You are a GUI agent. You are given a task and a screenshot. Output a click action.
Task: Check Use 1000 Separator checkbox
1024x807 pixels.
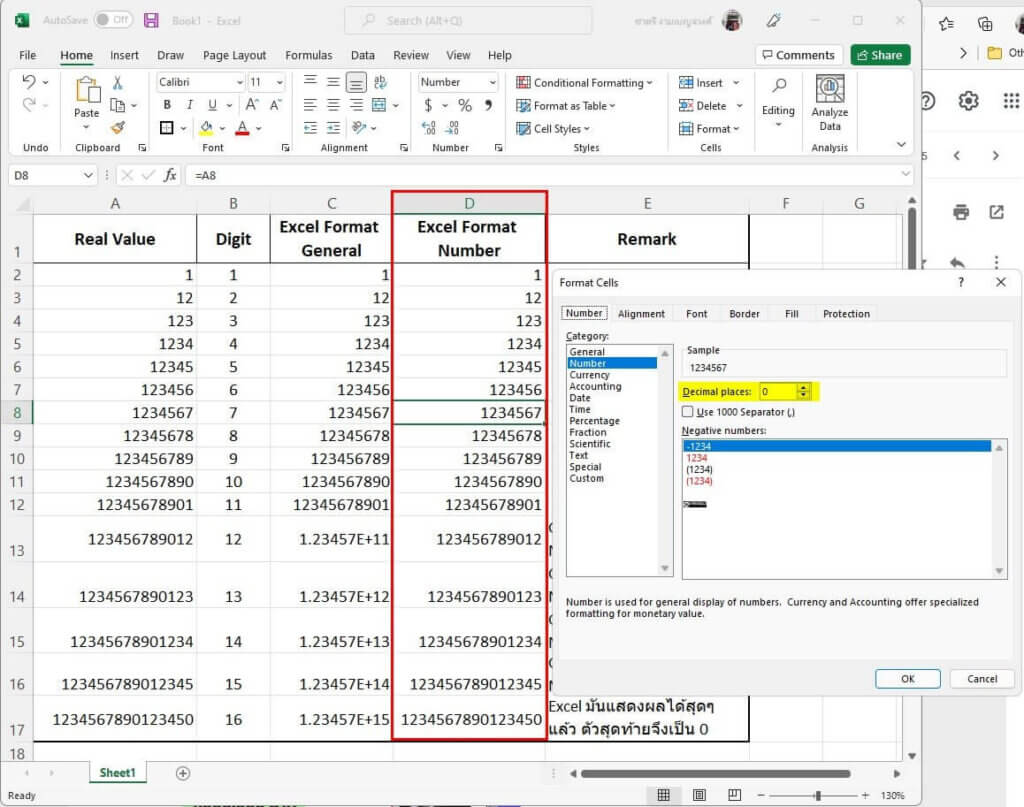pyautogui.click(x=688, y=411)
